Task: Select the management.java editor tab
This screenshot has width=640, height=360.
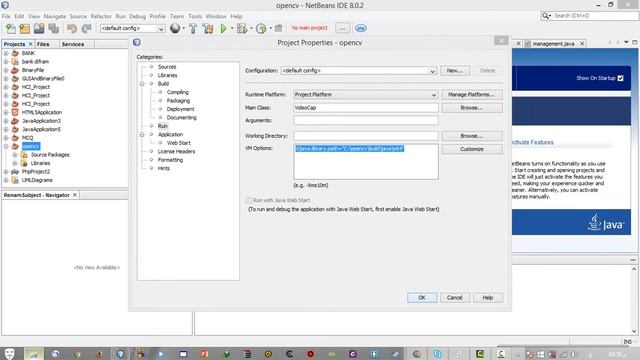Action: click(x=553, y=44)
